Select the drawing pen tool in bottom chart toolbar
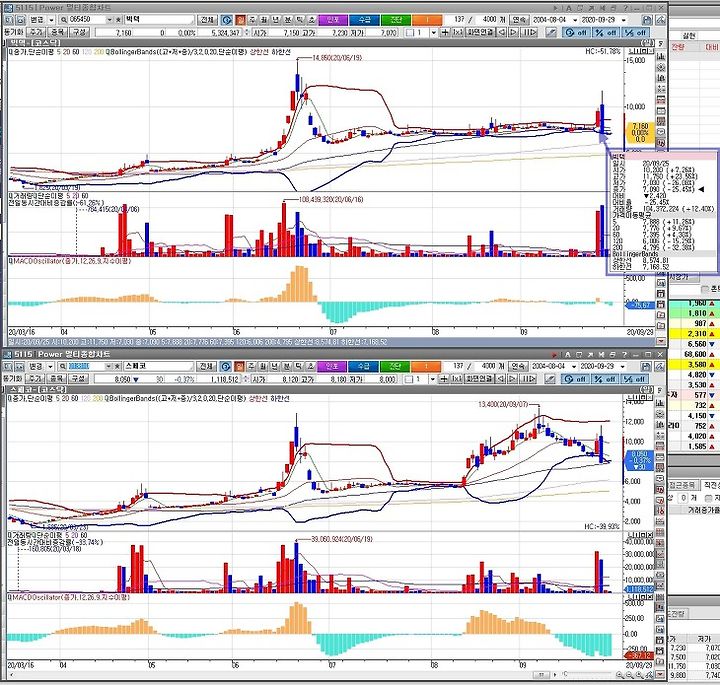 pyautogui.click(x=551, y=379)
